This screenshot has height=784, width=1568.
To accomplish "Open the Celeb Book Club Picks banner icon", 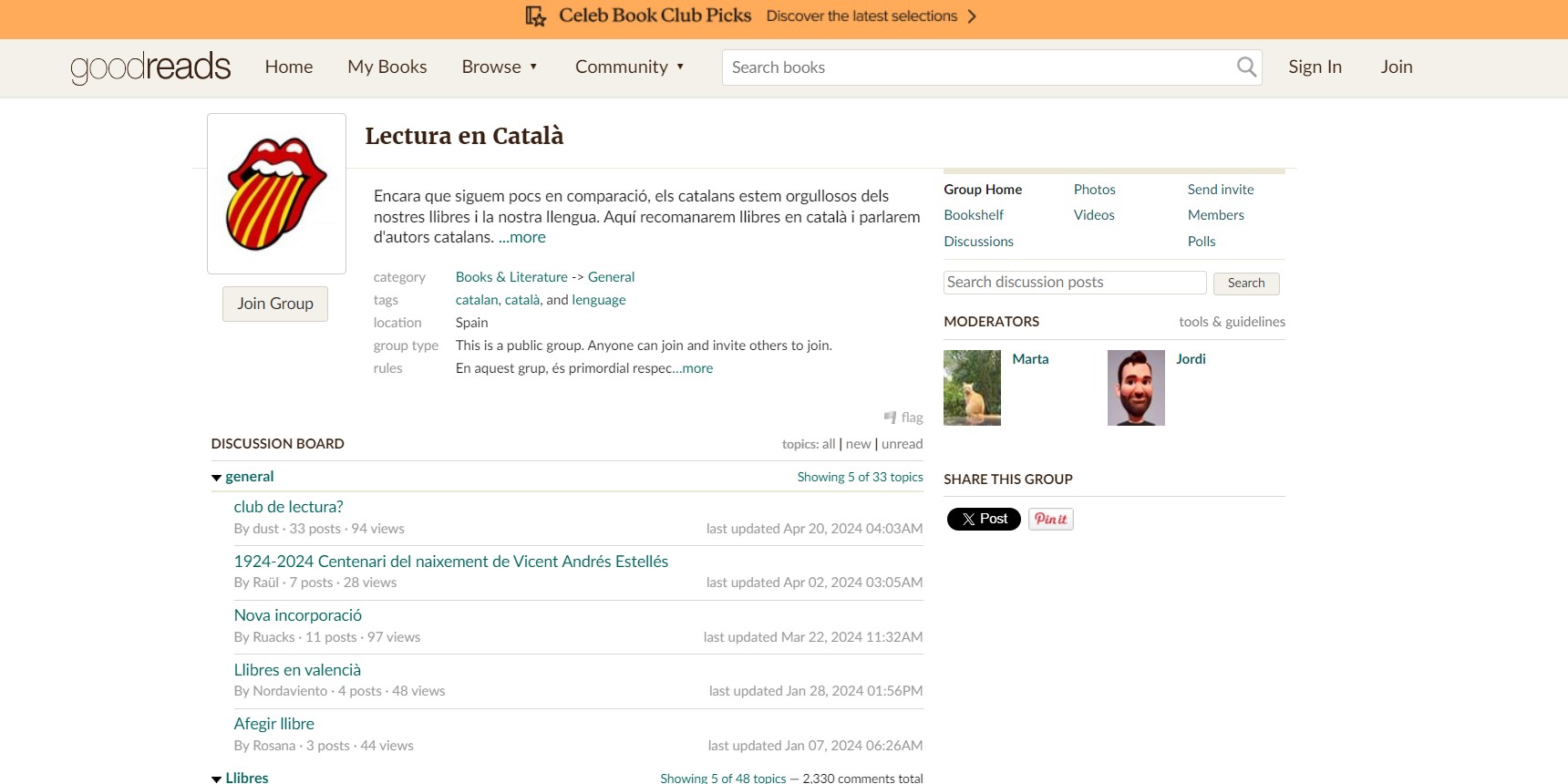I will 536,16.
